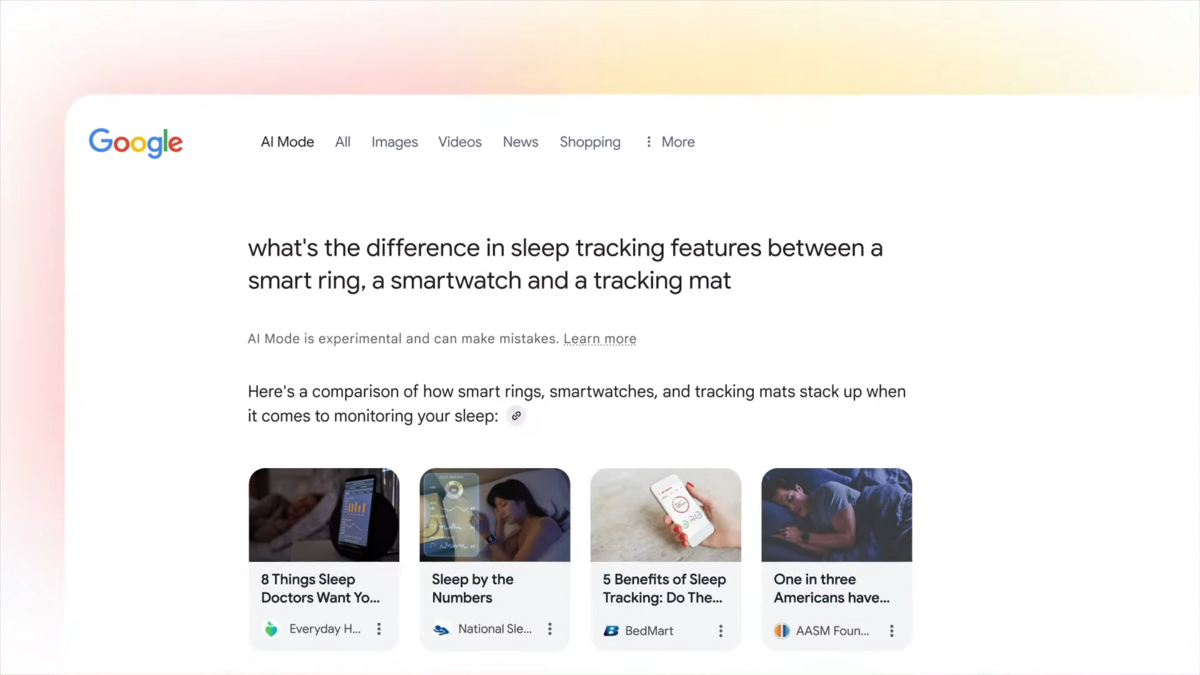Viewport: 1200px width, 675px height.
Task: Open options menu on the BedMart card
Action: (x=720, y=630)
